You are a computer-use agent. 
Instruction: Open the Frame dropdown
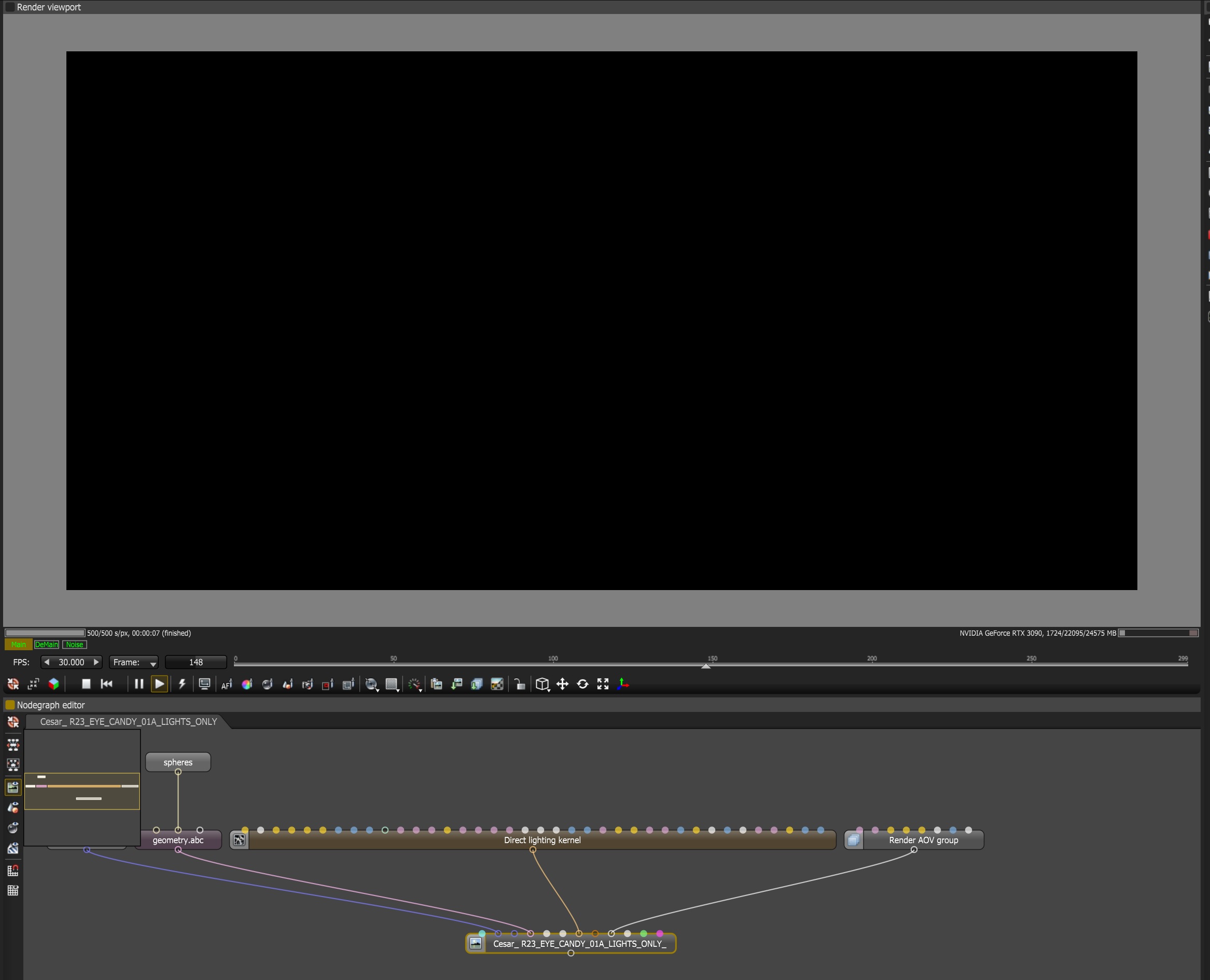[134, 662]
